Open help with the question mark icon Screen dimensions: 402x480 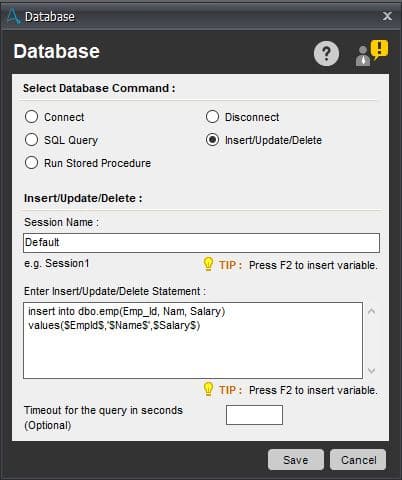coord(326,53)
